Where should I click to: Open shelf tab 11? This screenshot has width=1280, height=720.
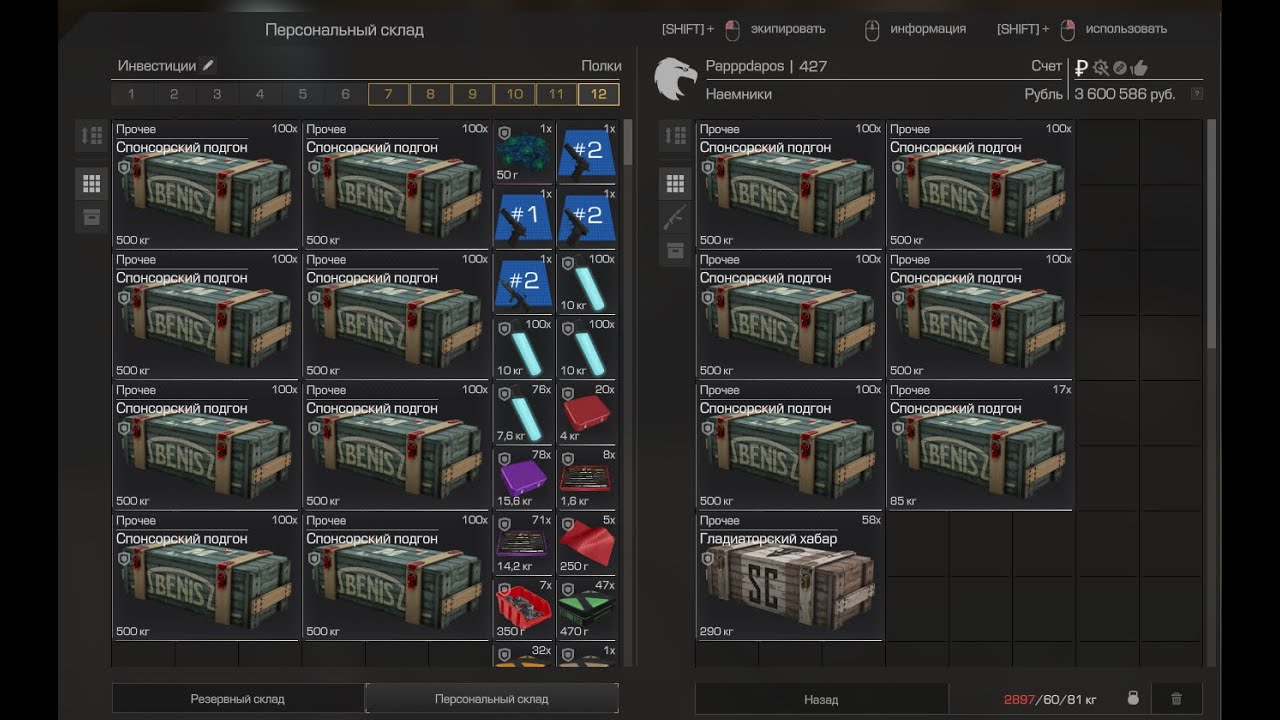556,94
